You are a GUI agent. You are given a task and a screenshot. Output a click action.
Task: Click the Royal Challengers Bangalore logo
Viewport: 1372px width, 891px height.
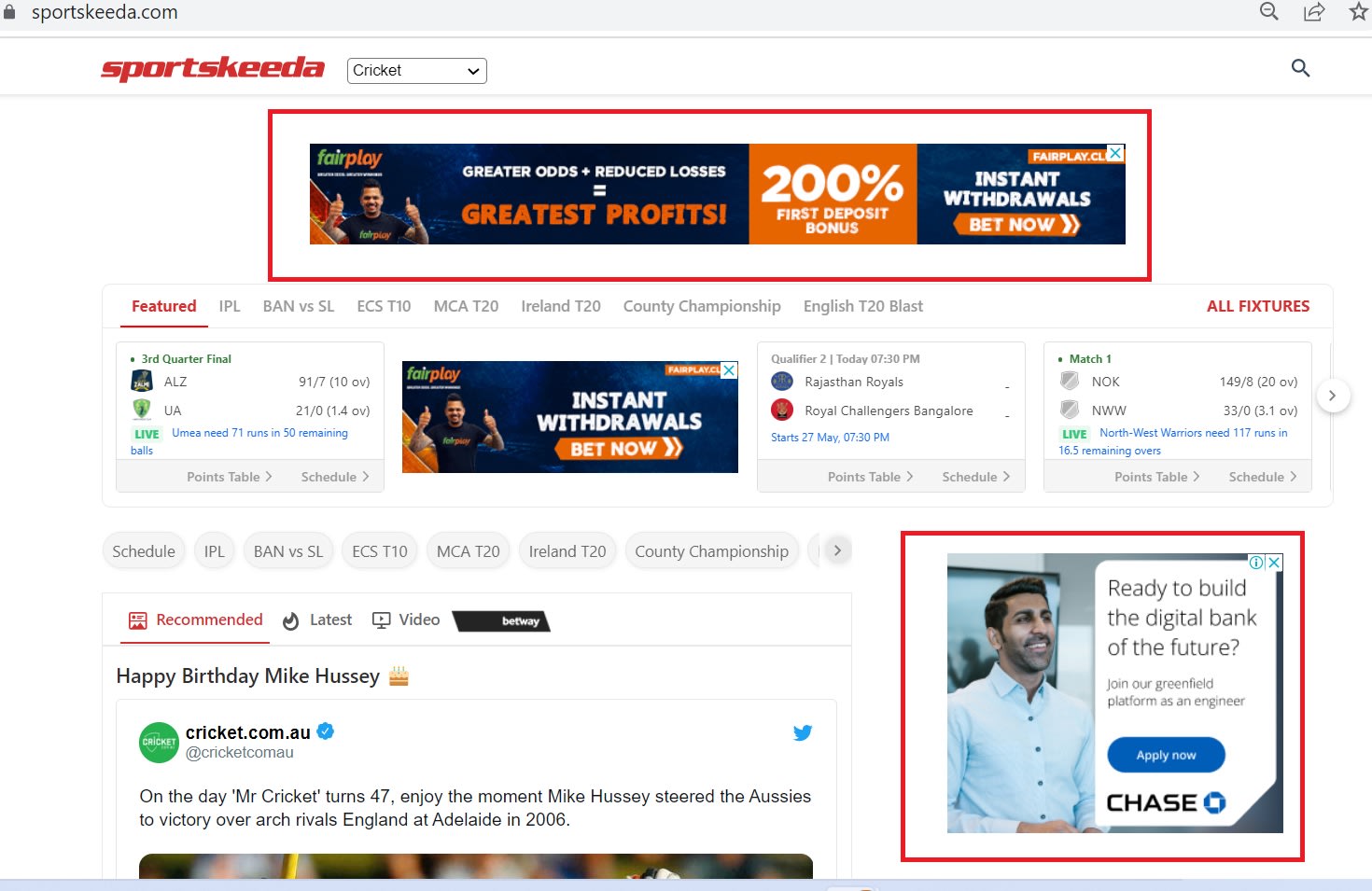point(781,410)
